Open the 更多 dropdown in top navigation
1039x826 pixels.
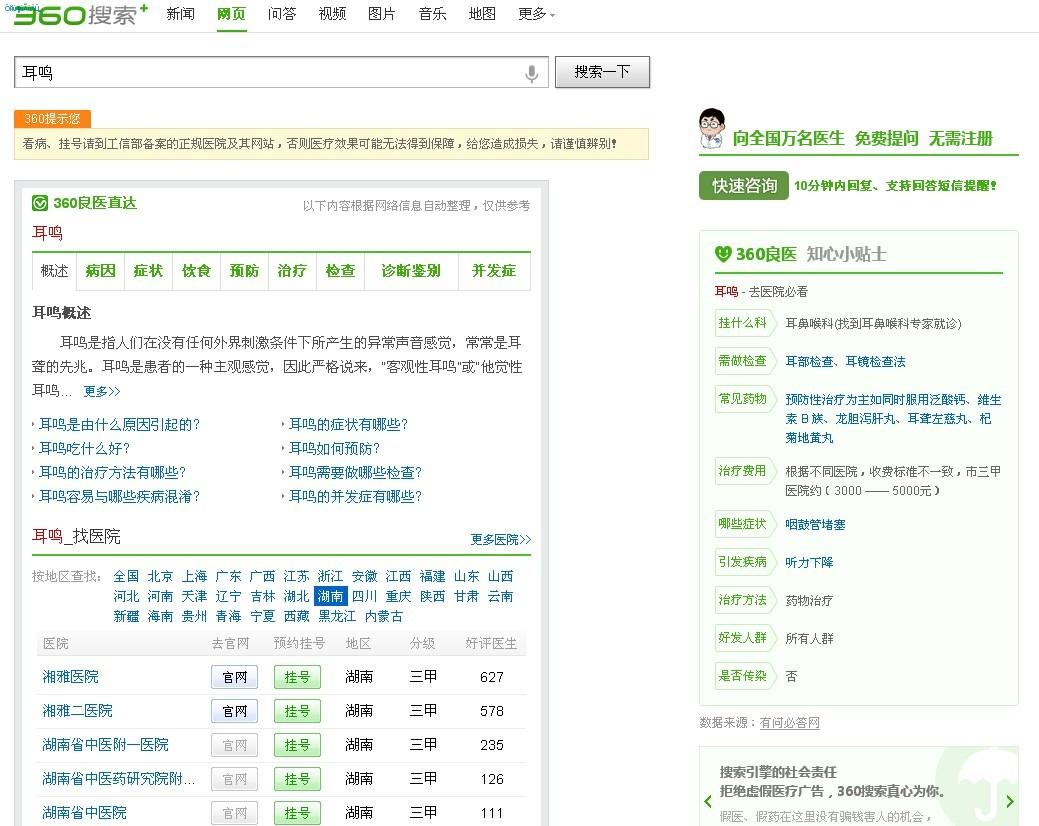tap(536, 14)
